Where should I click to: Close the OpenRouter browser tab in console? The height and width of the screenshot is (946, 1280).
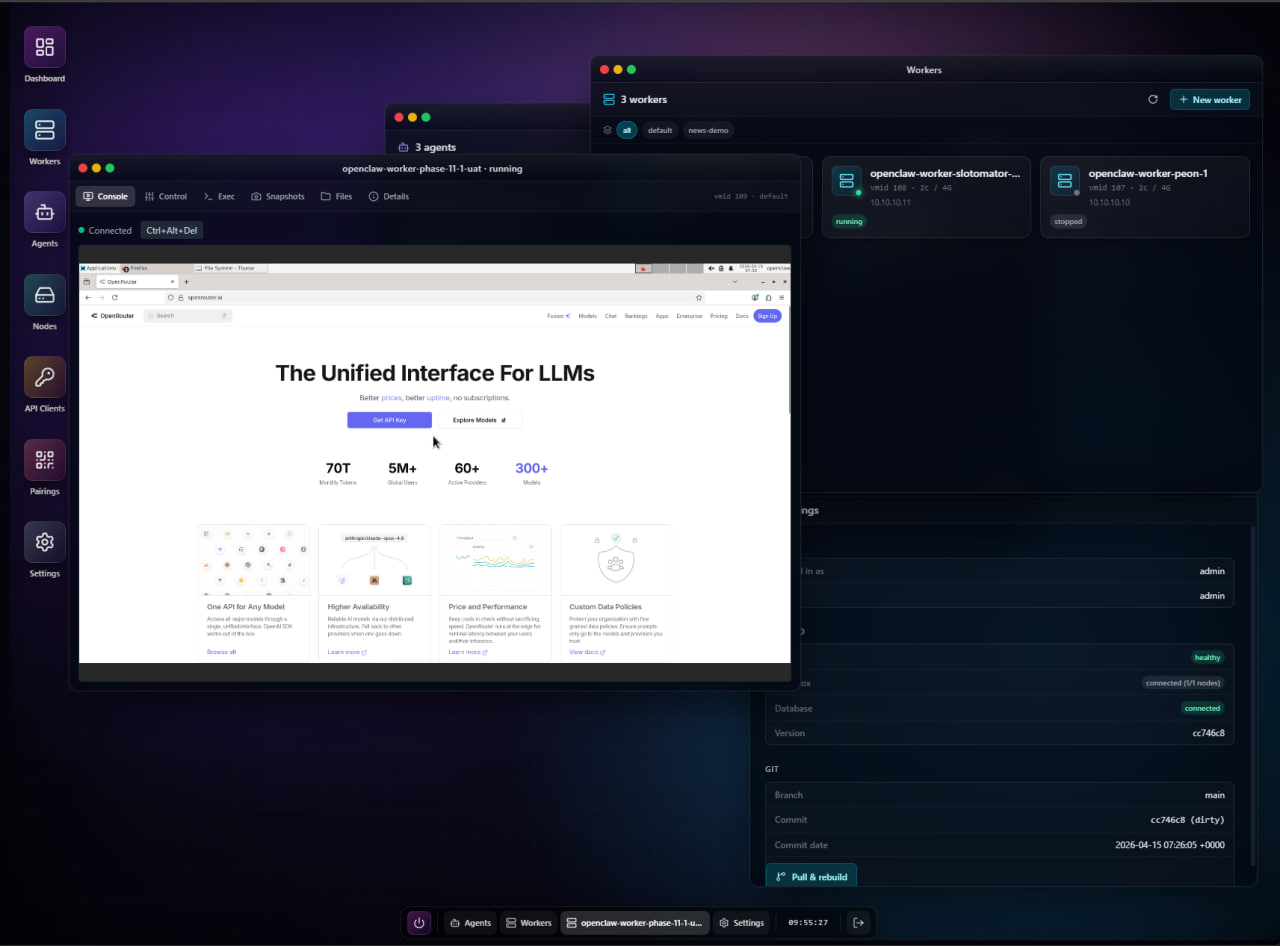click(x=172, y=282)
